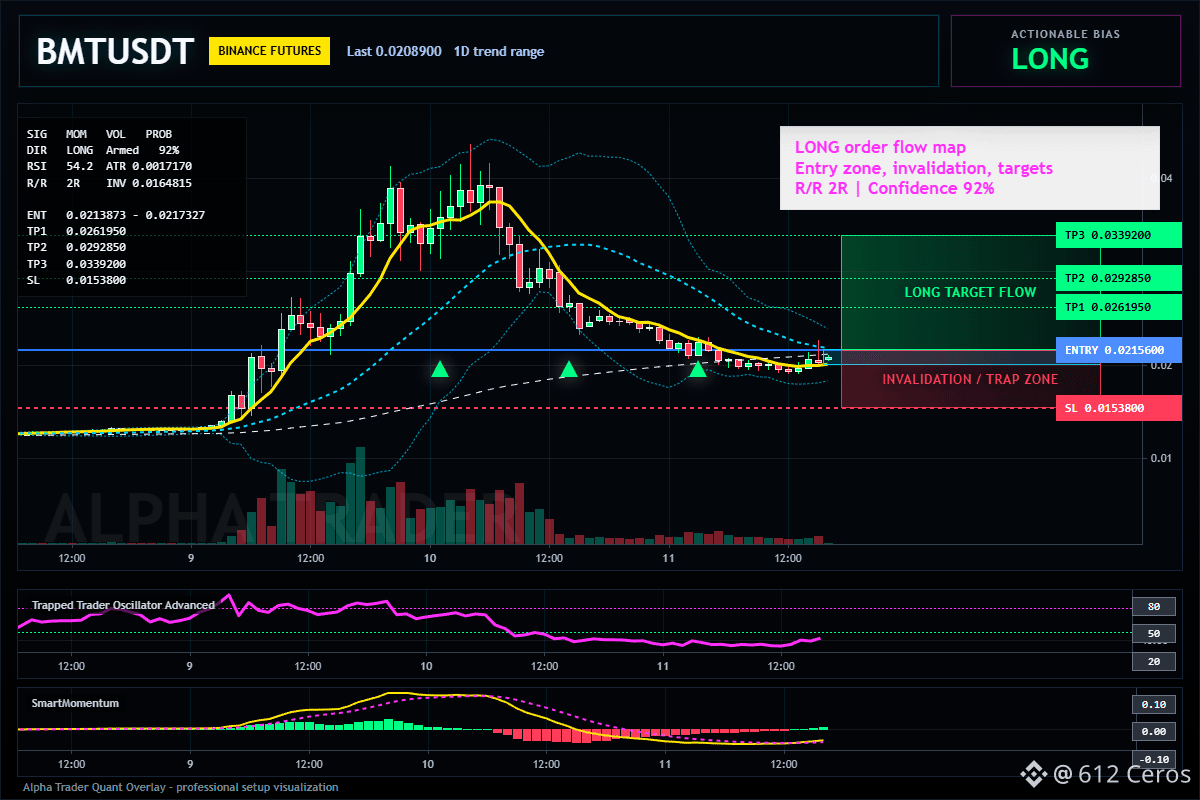Select the BMTUSDT symbol title

tap(114, 51)
